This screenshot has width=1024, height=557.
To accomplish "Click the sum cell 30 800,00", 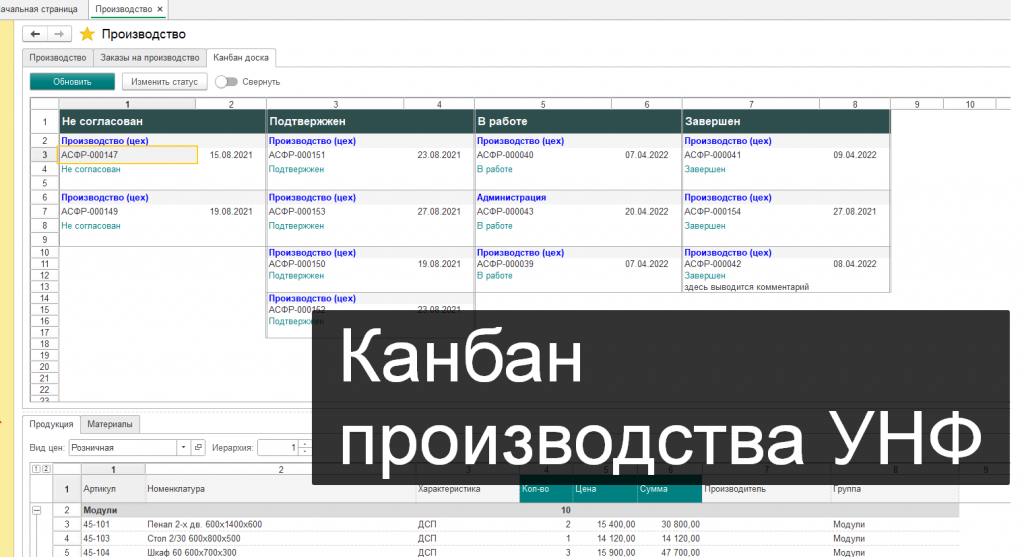I will 680,524.
